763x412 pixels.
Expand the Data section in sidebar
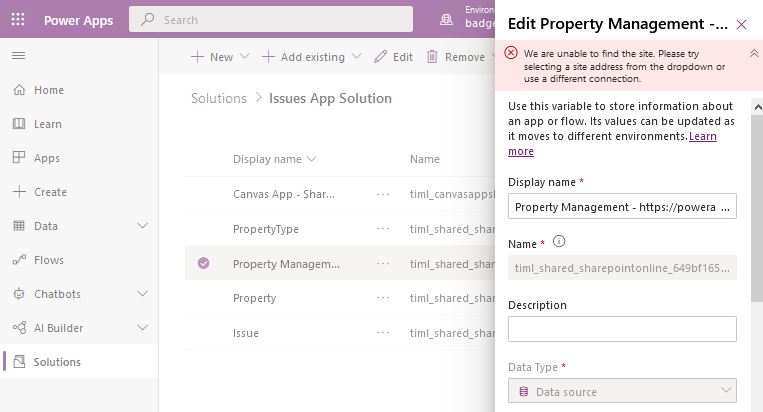pos(142,226)
